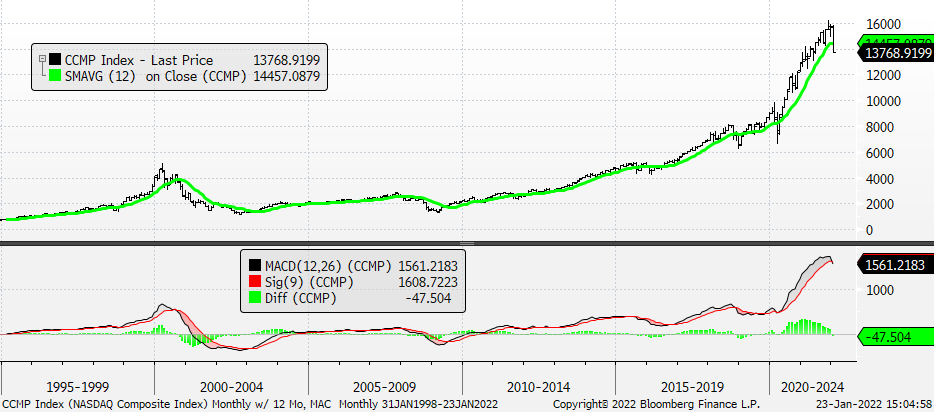Select the 1995-1999 time axis label
Viewport: 934px width, 412px height.
coord(77,387)
